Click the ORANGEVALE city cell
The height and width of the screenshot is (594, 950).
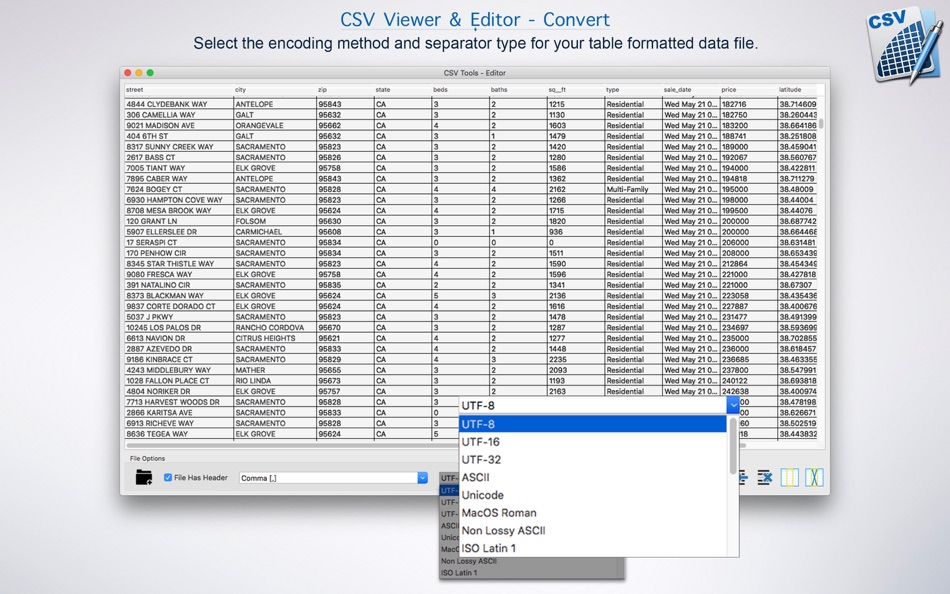click(275, 125)
